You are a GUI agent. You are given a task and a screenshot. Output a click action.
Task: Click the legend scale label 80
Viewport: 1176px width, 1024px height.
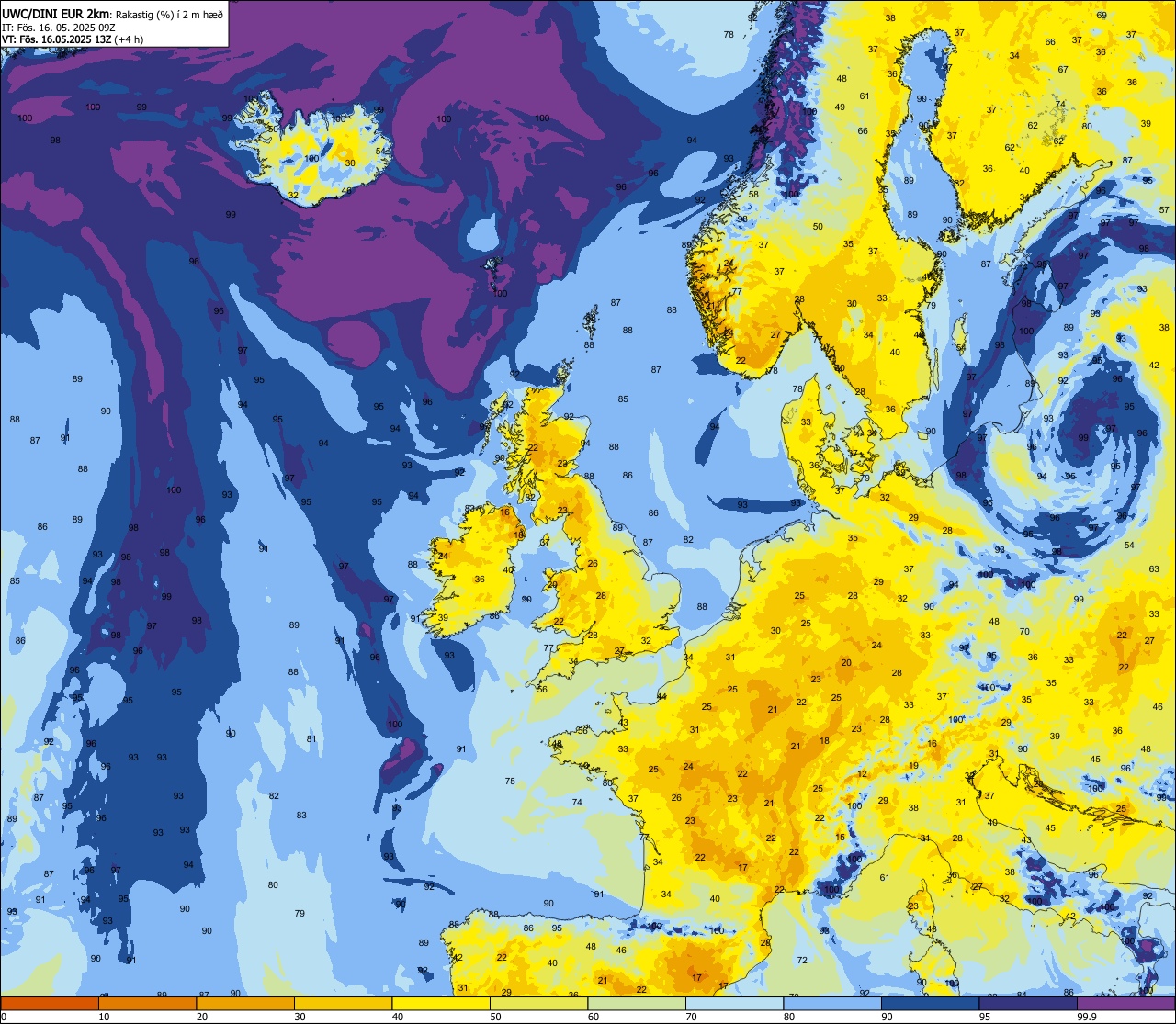pyautogui.click(x=789, y=1017)
